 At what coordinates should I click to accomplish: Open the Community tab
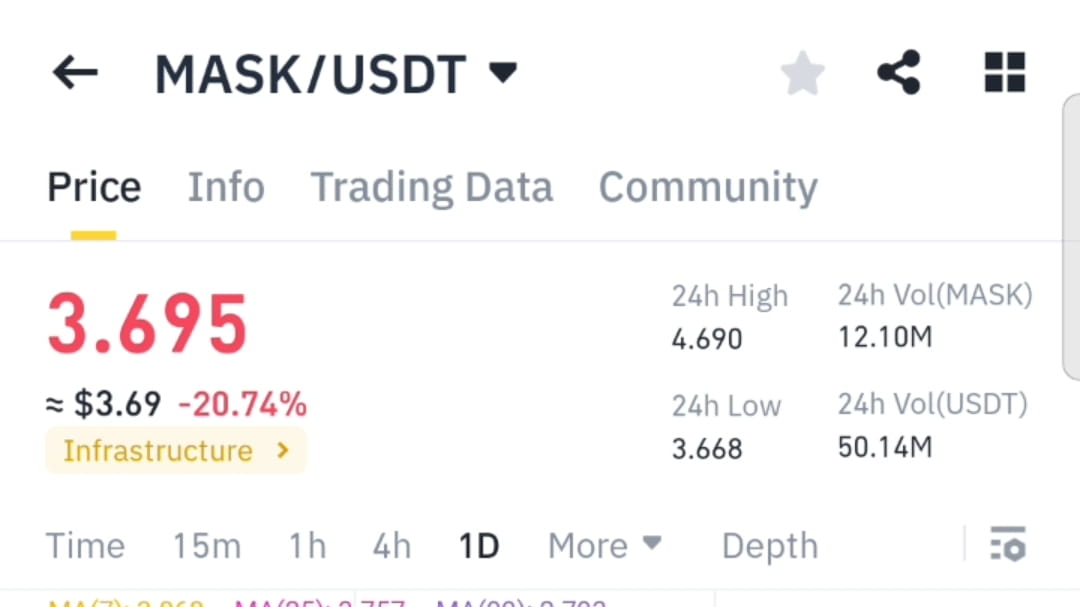click(x=707, y=186)
